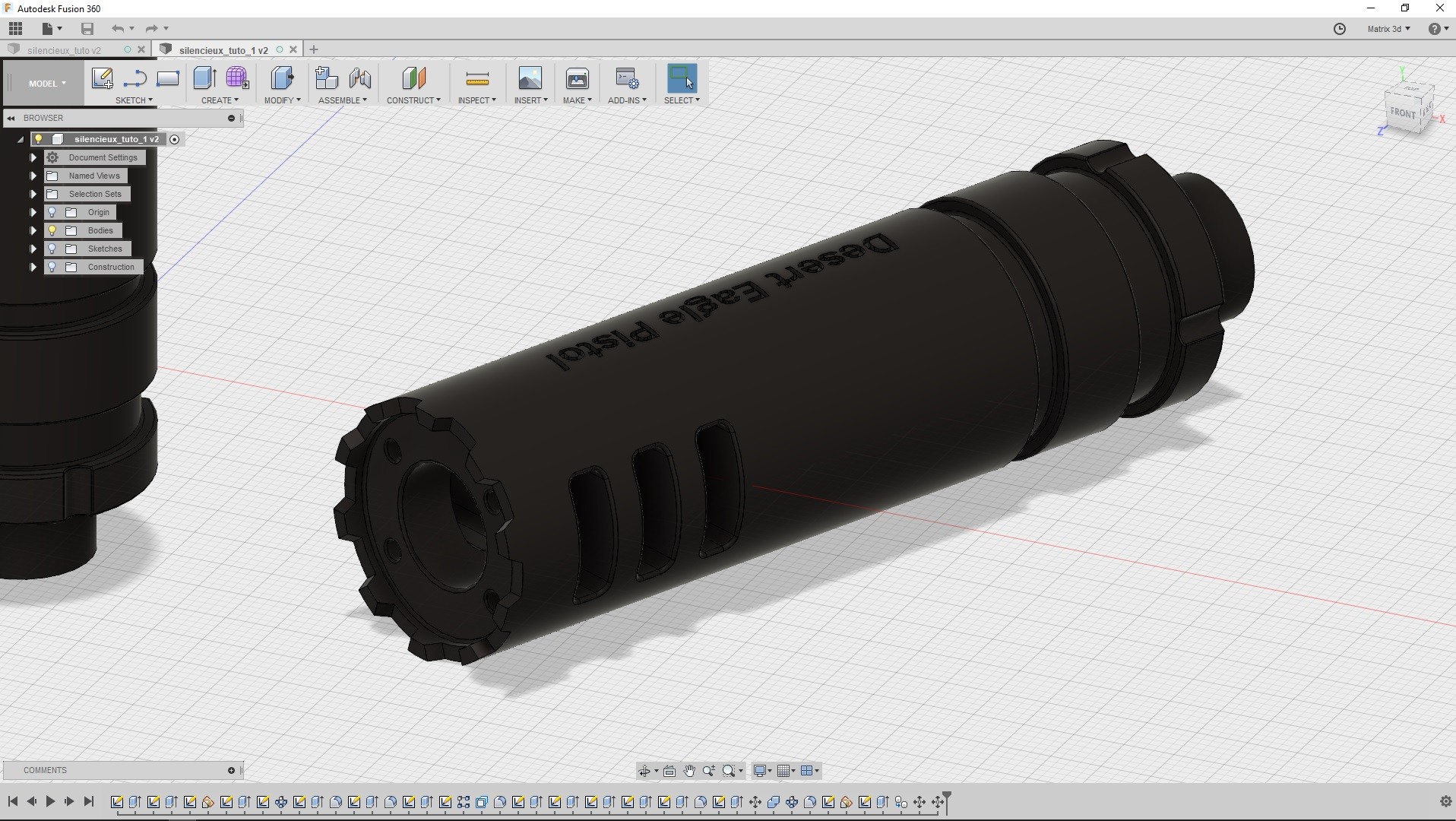Collapse the root silencieux_tuto_1 v2 node
Viewport: 1456px width, 821px height.
click(x=21, y=140)
